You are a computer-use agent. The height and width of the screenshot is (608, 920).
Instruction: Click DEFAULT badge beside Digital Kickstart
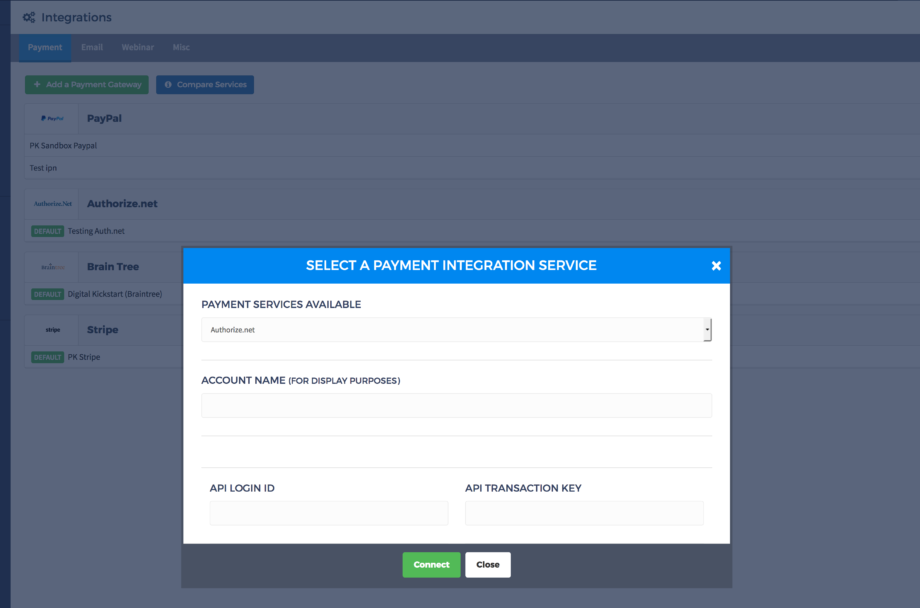[x=48, y=294]
